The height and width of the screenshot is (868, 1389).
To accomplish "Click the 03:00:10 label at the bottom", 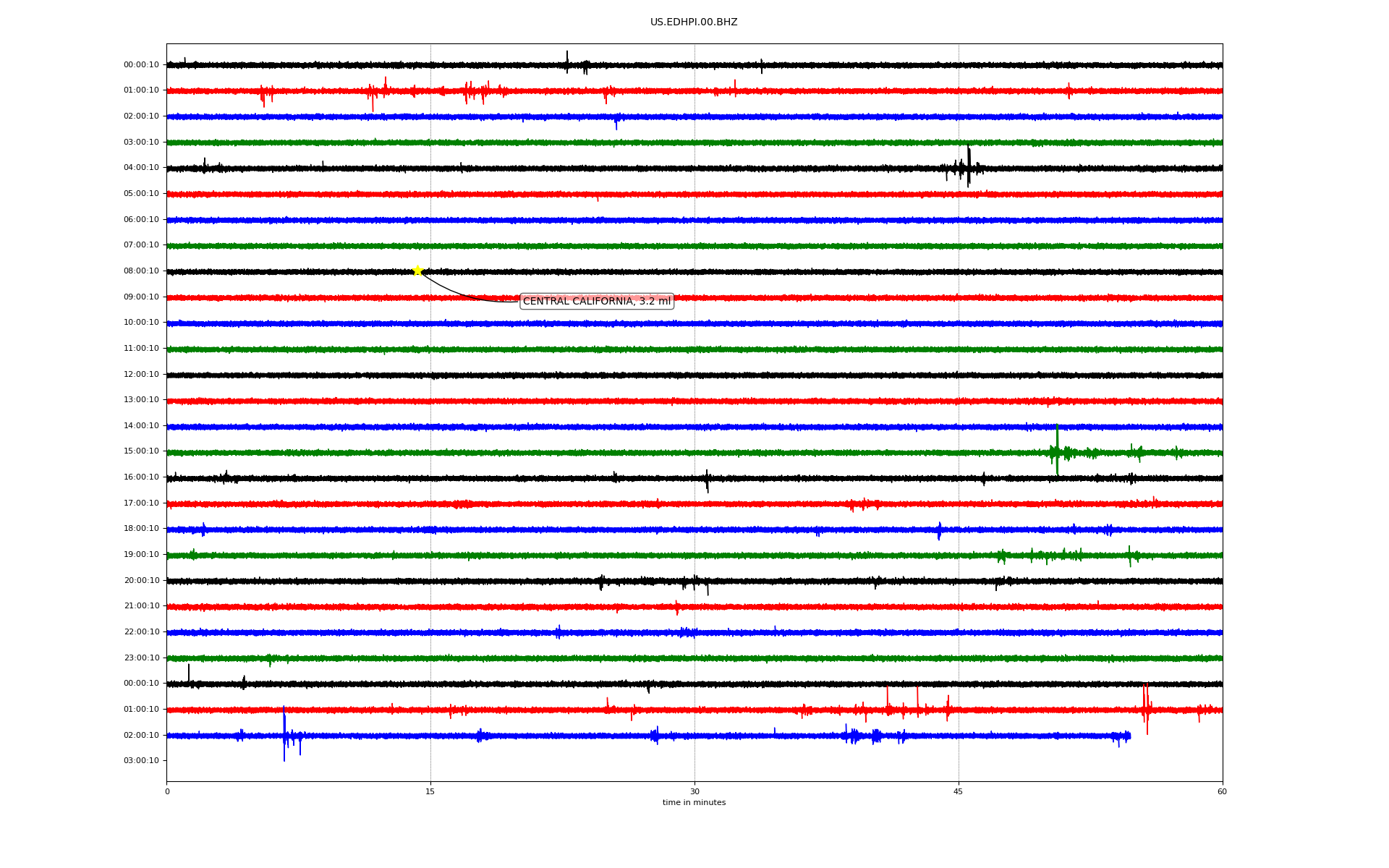I will pyautogui.click(x=141, y=761).
